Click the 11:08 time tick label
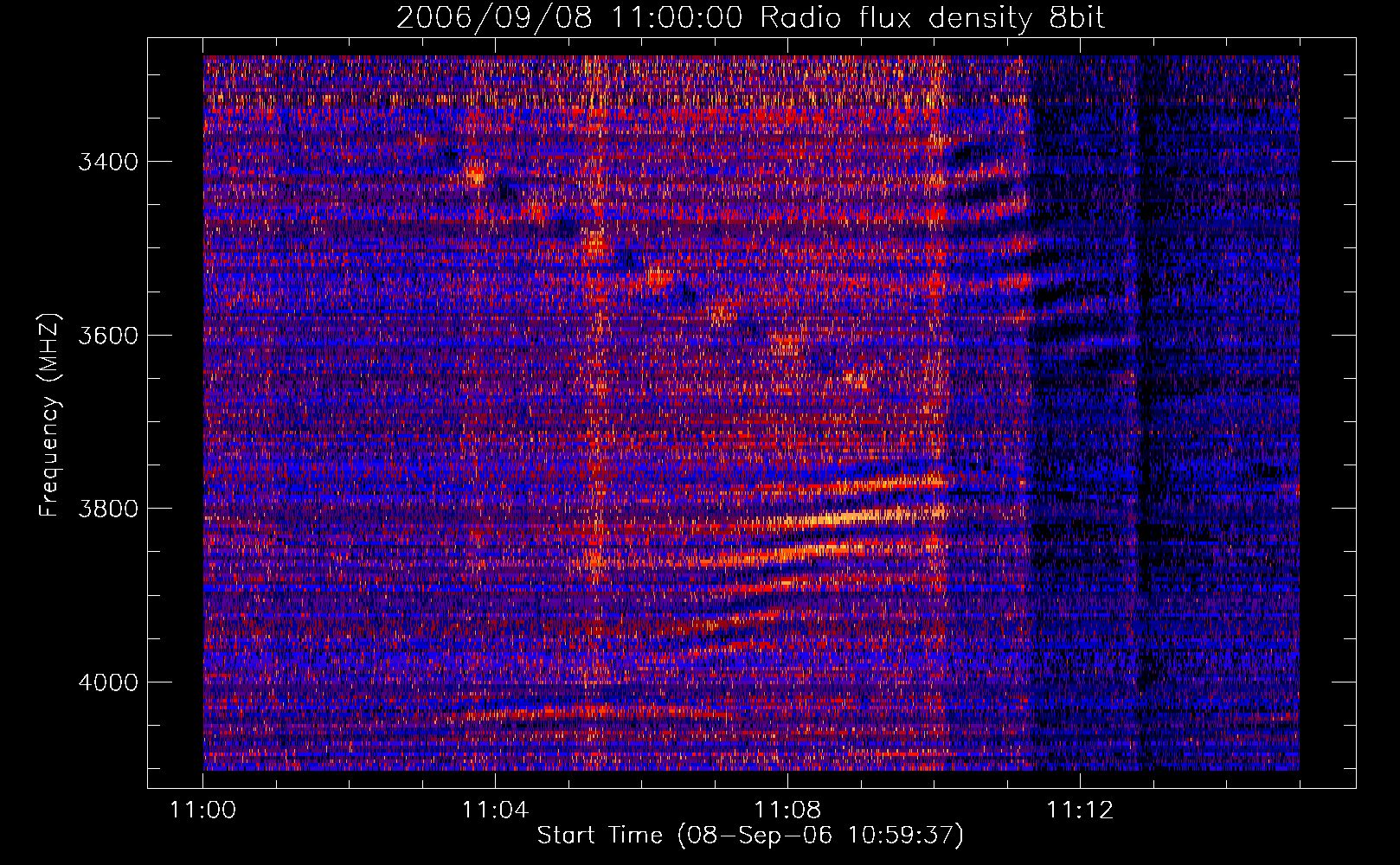This screenshot has height=865, width=1400. pyautogui.click(x=787, y=811)
